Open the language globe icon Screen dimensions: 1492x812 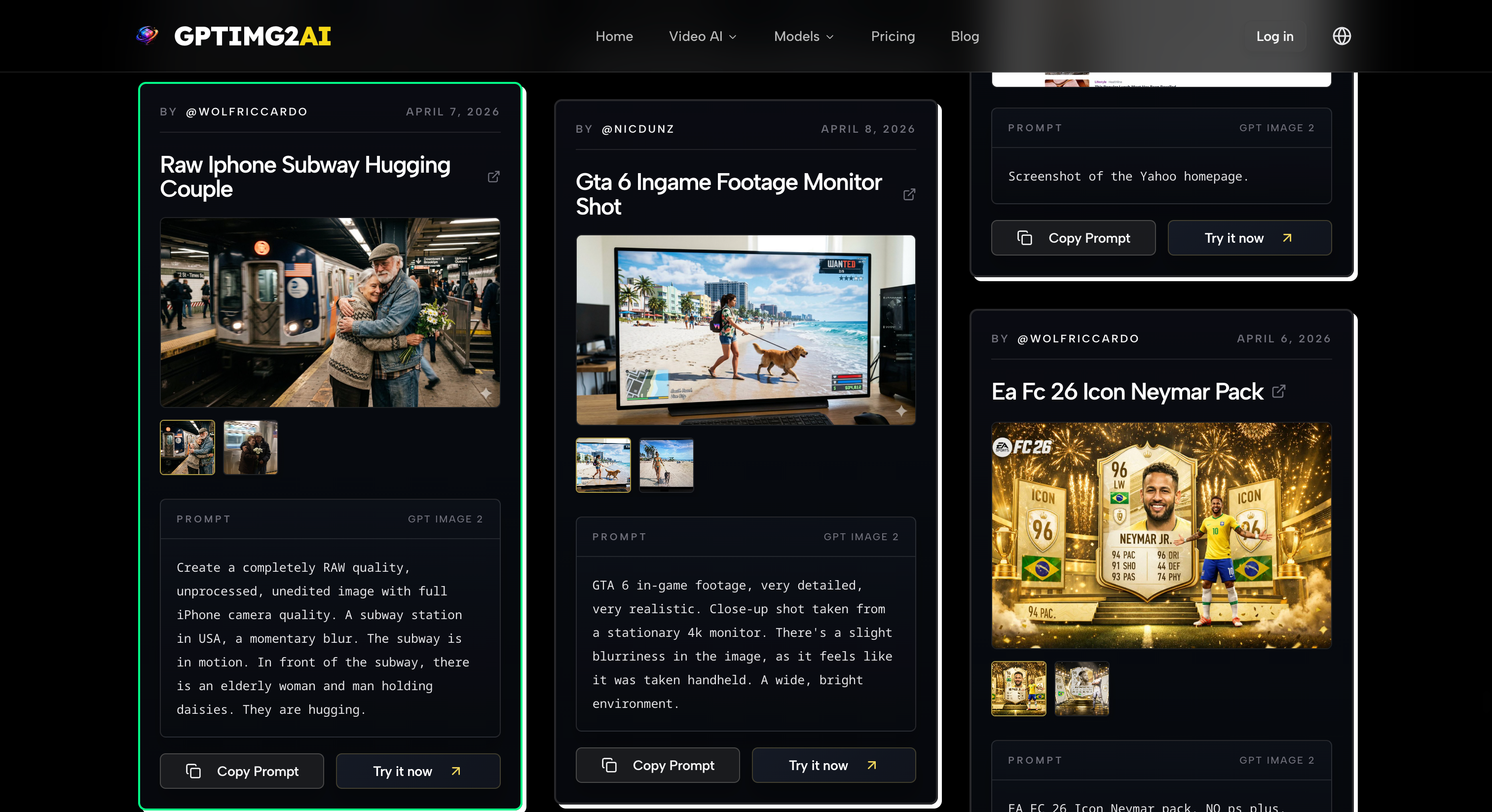pyautogui.click(x=1342, y=36)
